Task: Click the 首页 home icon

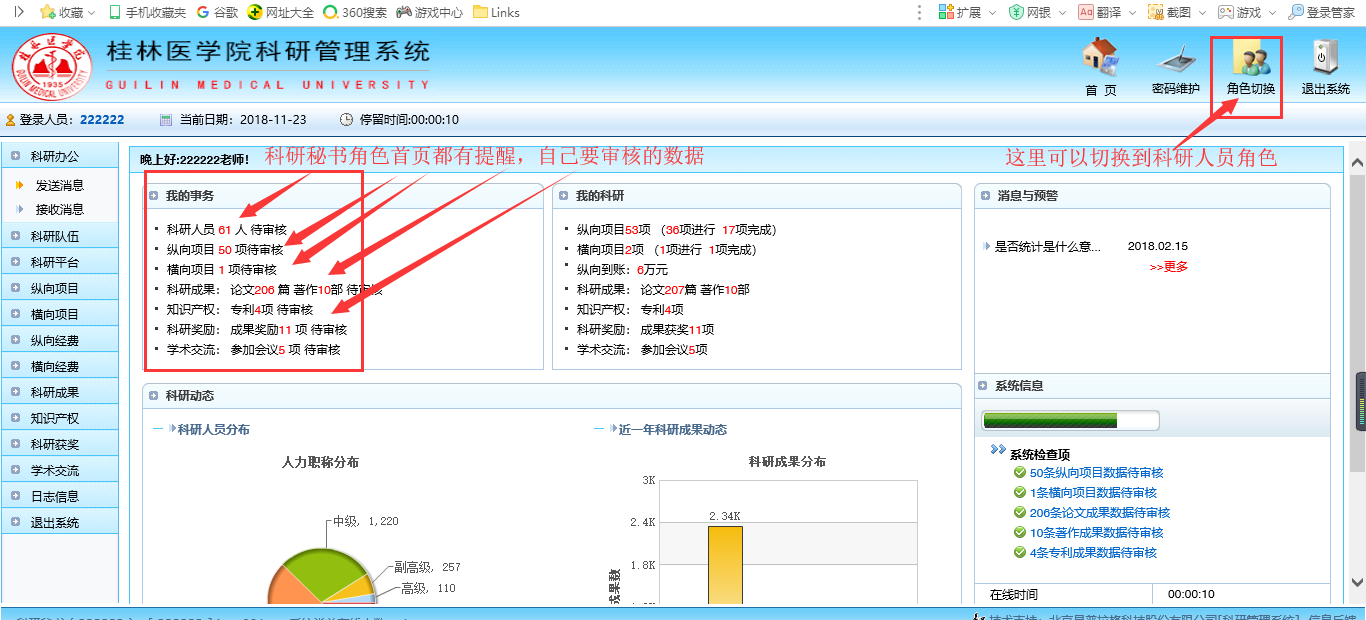Action: pyautogui.click(x=1100, y=58)
